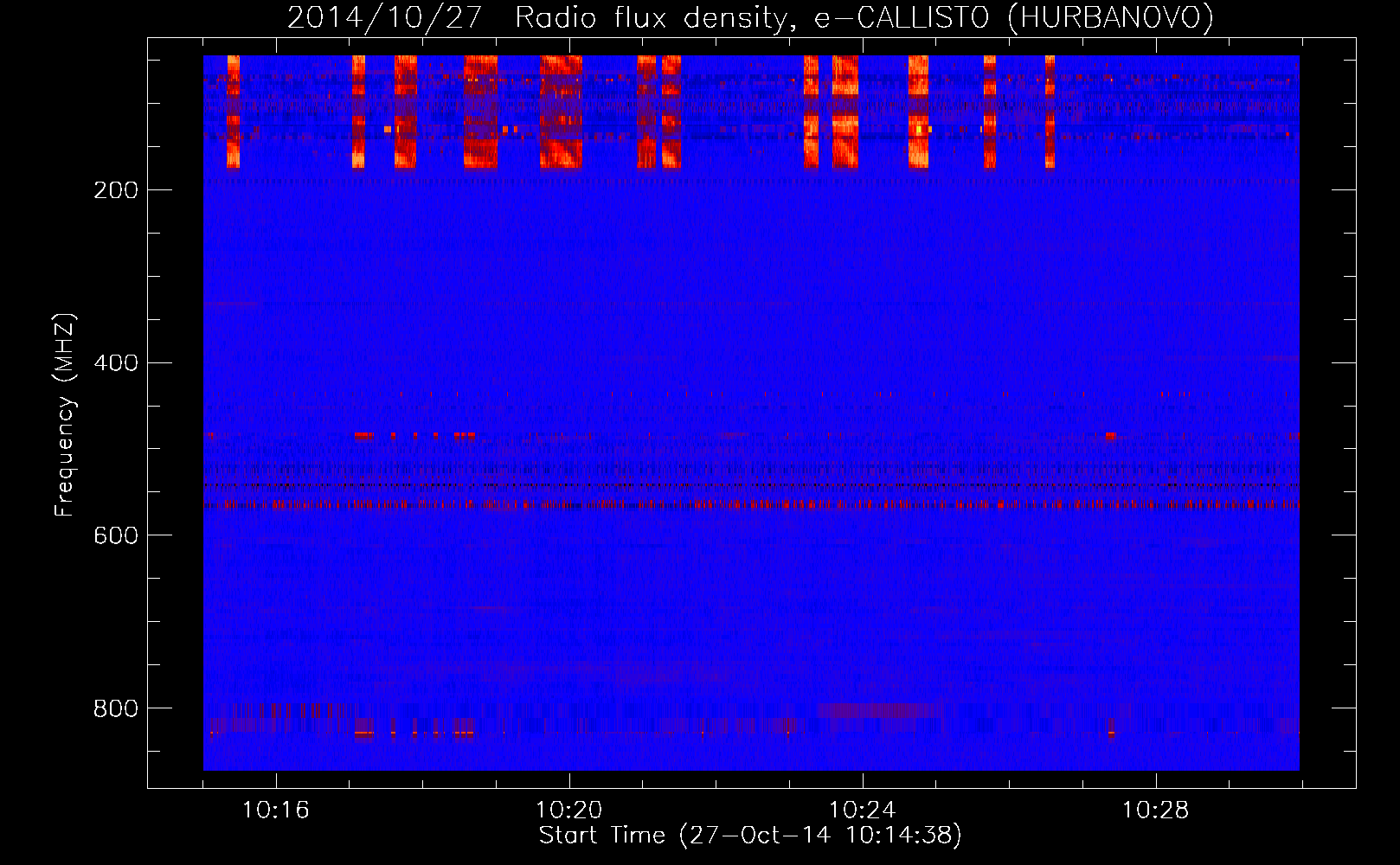Image resolution: width=1400 pixels, height=865 pixels.
Task: Click the 400 frequency tick label
Action: (x=116, y=363)
